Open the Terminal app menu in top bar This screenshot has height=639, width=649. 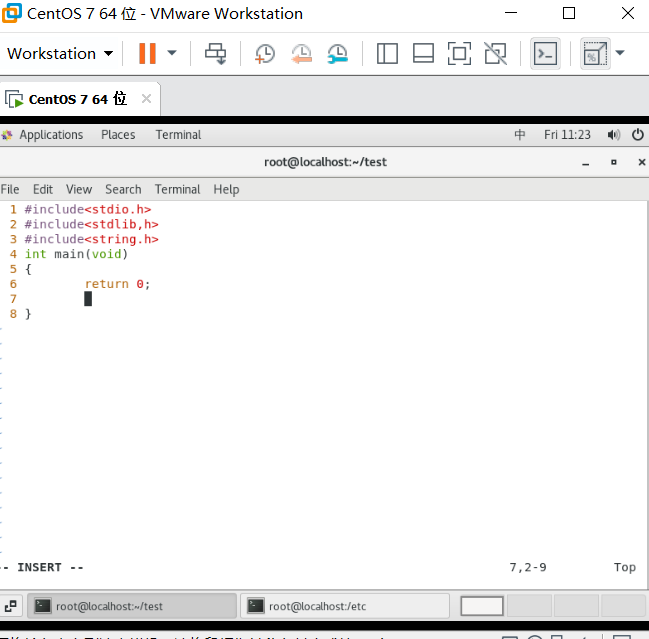(178, 135)
